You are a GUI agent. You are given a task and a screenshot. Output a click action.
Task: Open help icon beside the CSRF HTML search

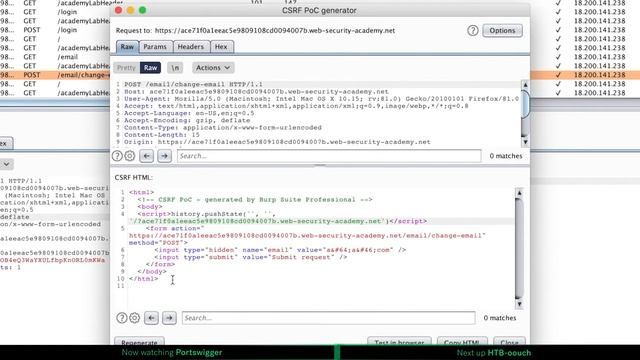tap(122, 318)
